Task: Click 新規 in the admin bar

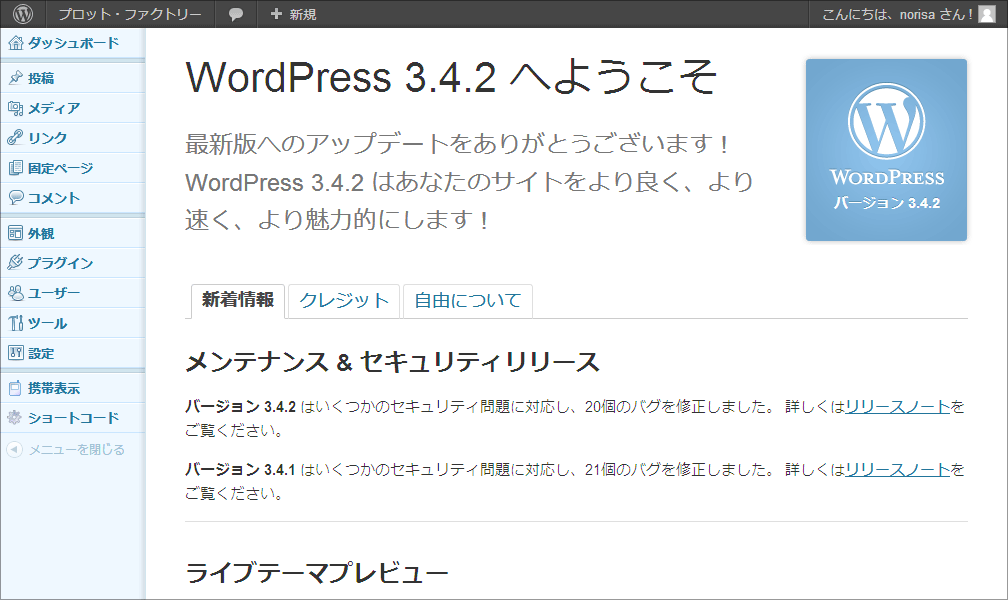Action: pos(303,14)
